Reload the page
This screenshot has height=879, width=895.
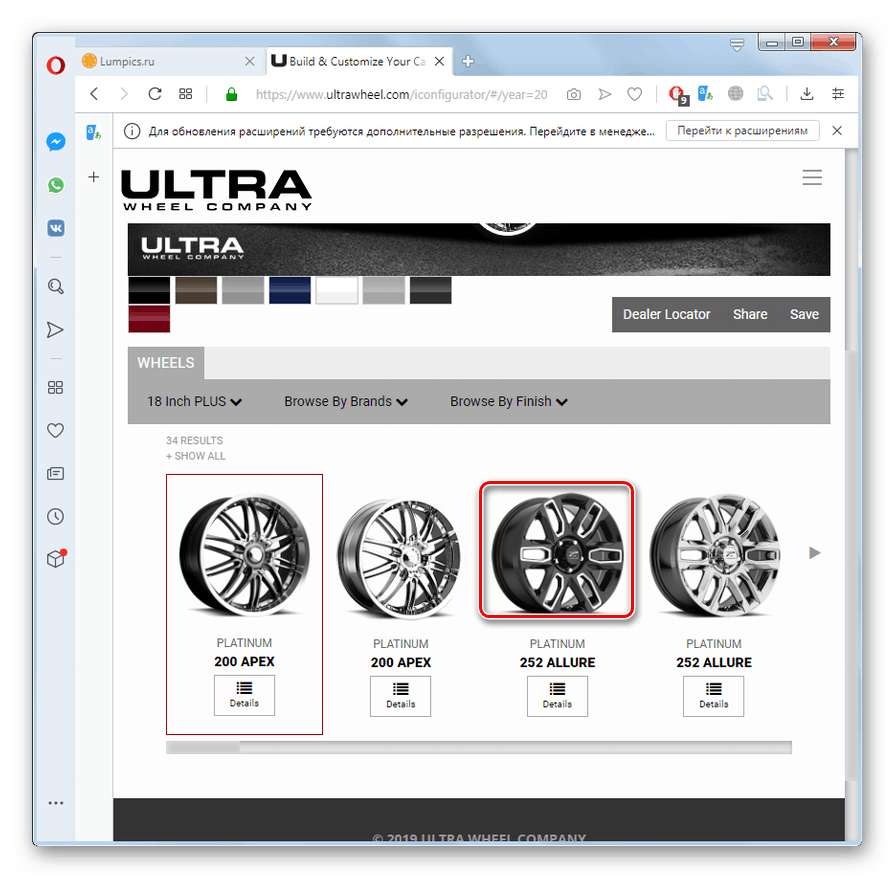(x=154, y=94)
